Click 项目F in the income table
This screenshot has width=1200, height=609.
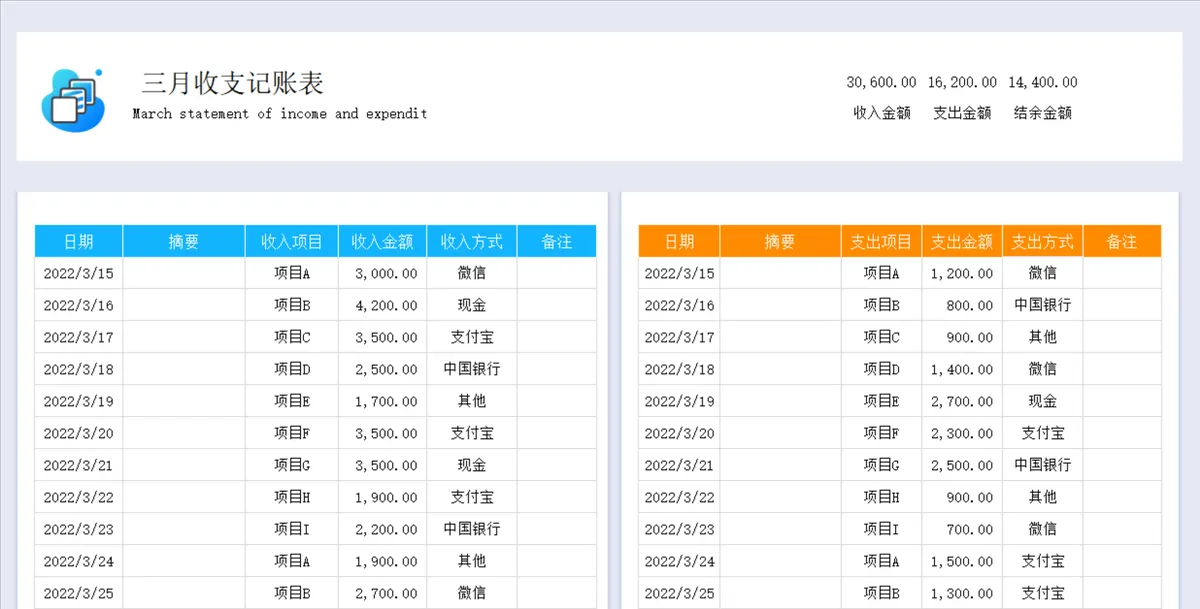[x=292, y=433]
